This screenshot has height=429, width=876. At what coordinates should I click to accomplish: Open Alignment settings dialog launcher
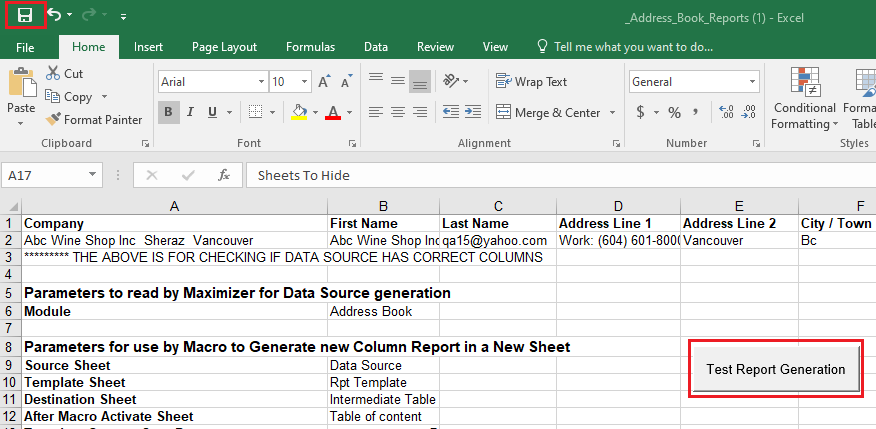(x=616, y=144)
